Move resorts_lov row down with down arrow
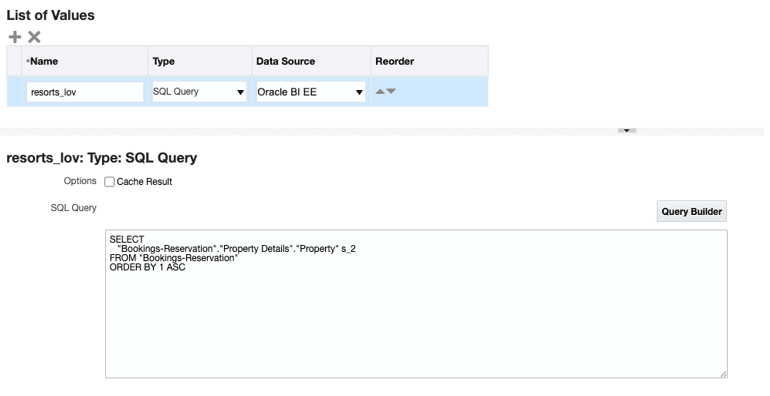 click(x=391, y=91)
